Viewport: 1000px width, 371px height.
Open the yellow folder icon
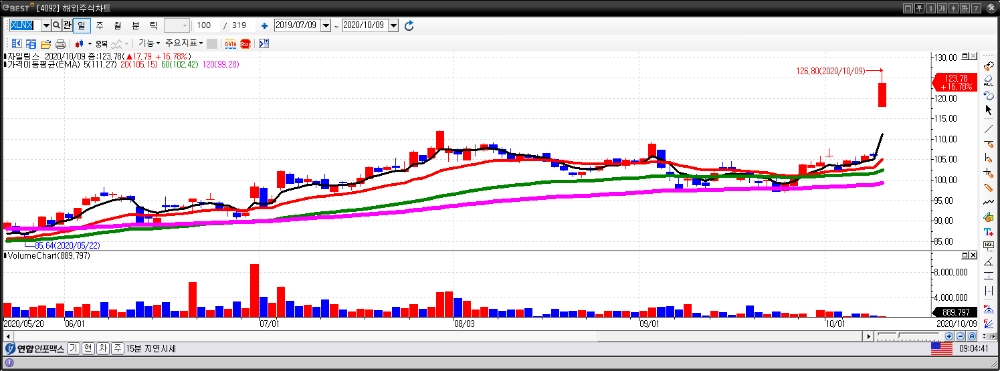point(46,44)
